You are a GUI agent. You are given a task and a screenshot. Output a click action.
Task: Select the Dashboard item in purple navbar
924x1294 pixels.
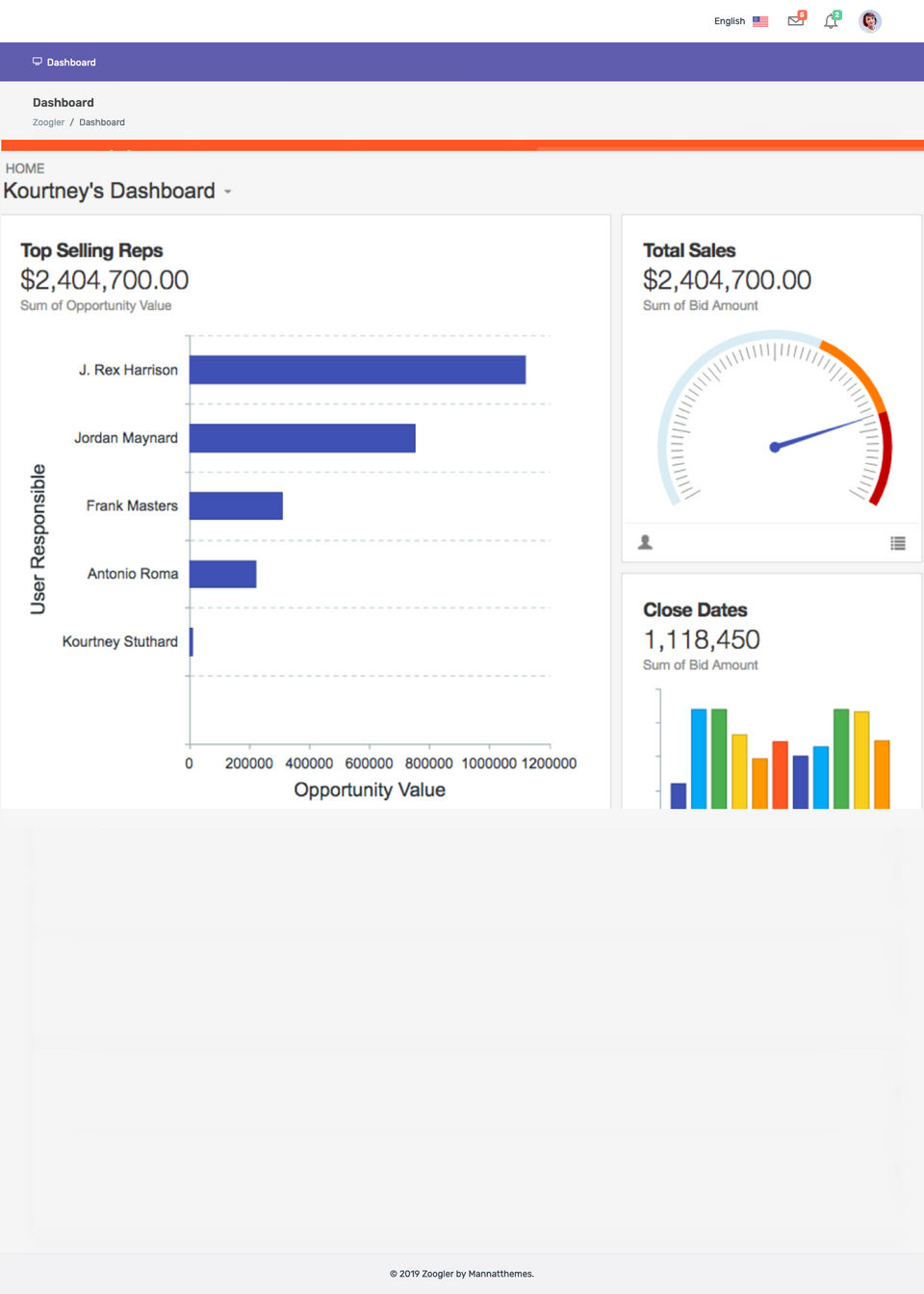[71, 63]
